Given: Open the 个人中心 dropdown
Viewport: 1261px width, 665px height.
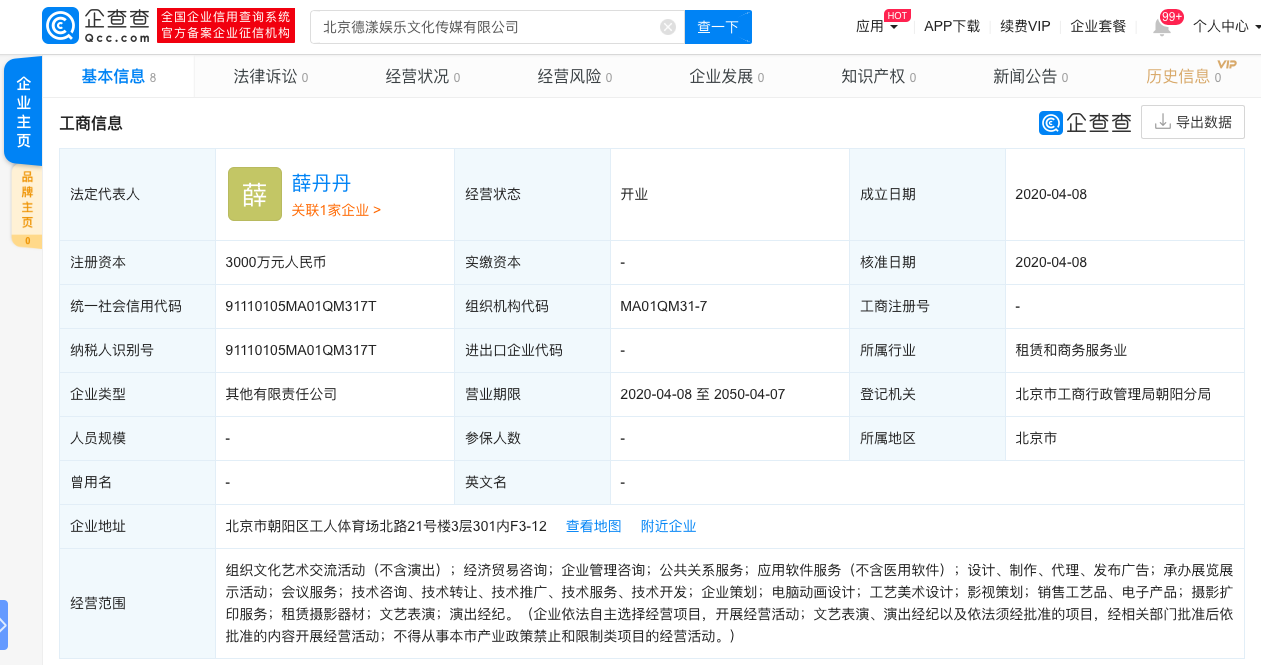Looking at the screenshot, I should pyautogui.click(x=1225, y=27).
